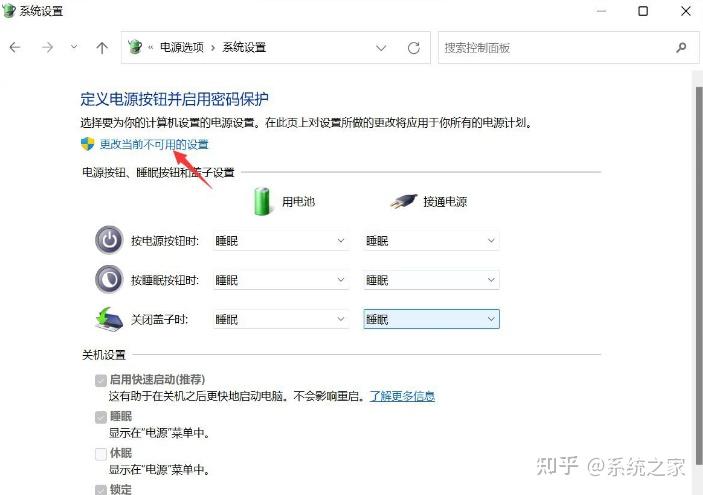Click the laptop lid close icon
The image size is (703, 495).
coord(109,319)
